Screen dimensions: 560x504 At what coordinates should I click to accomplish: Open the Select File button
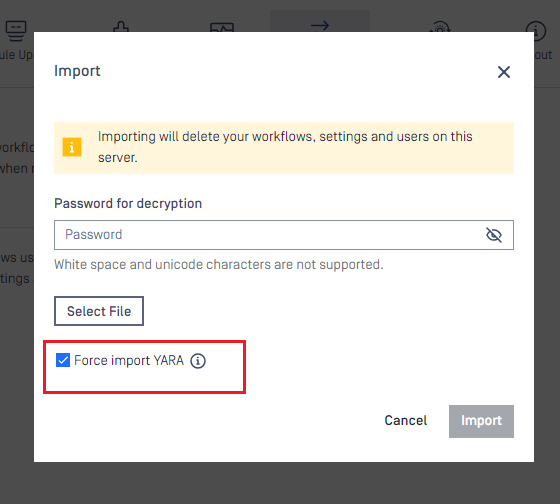(x=99, y=311)
